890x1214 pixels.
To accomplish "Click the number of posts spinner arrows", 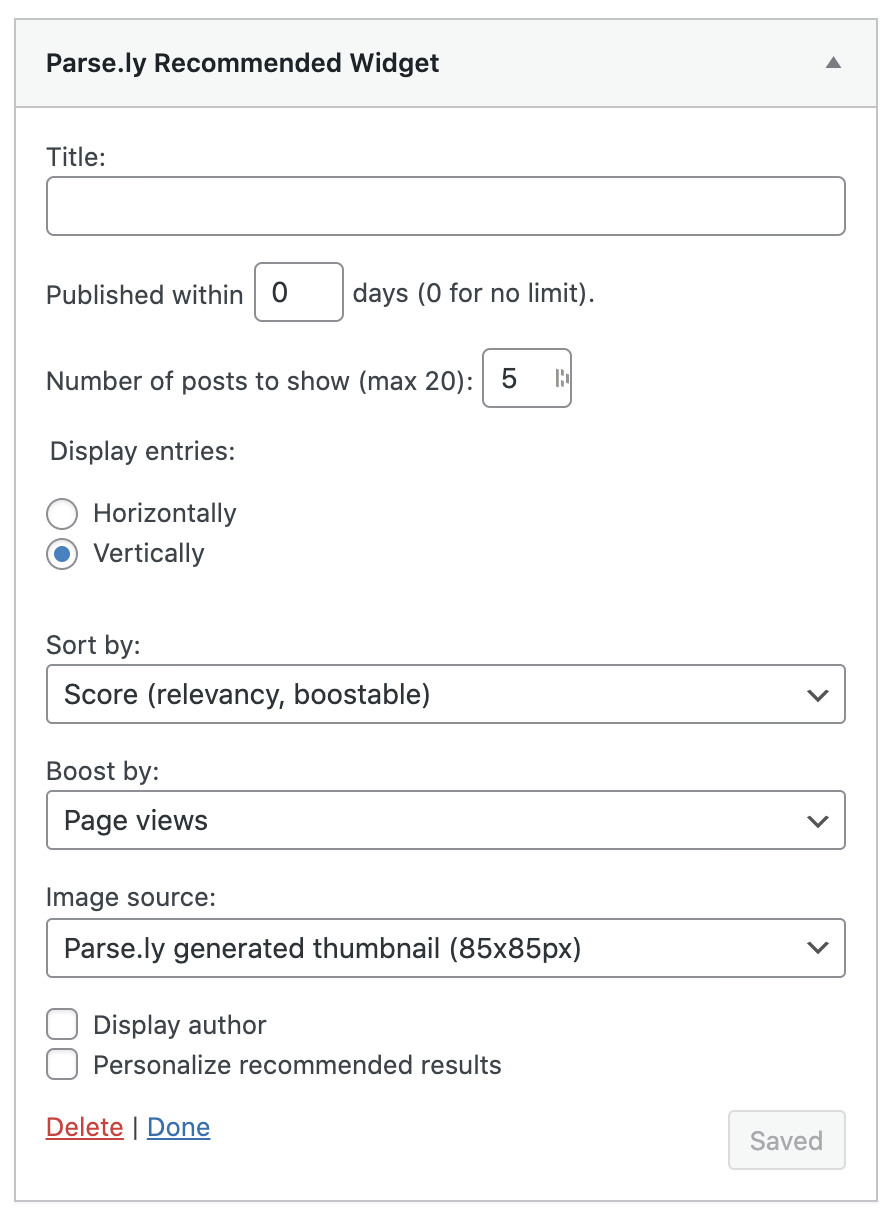I will pos(561,378).
